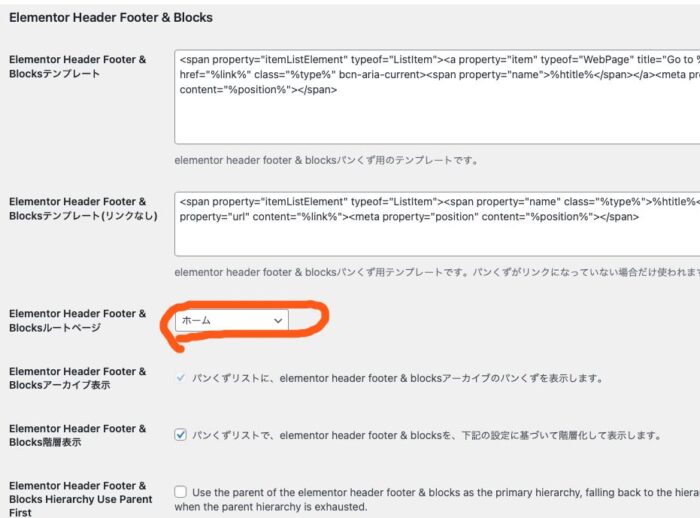Uncheck the 階層表示 checkbox

pyautogui.click(x=180, y=435)
